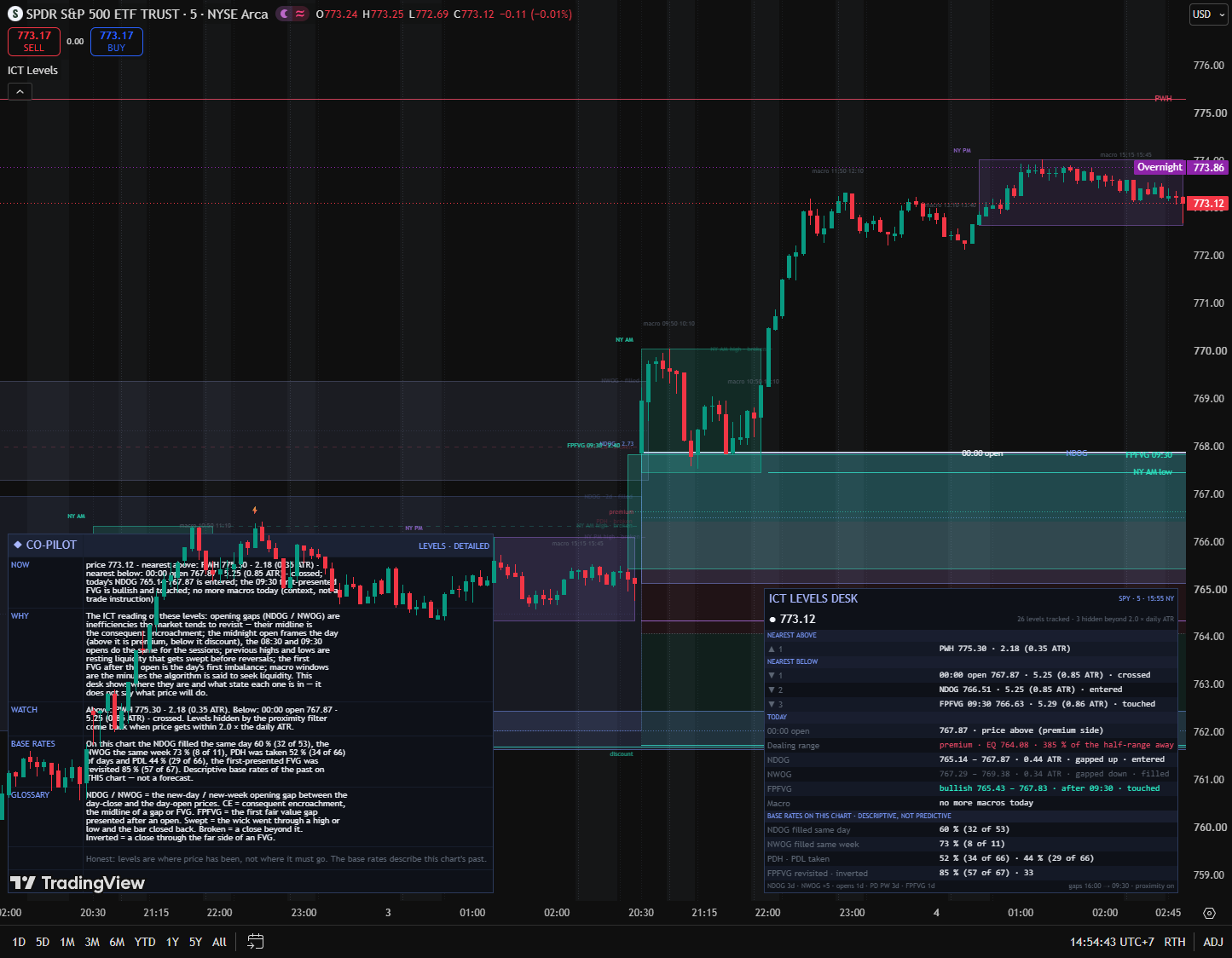Screen dimensions: 1232x958
Task: Open the USD currency dropdown
Action: pyautogui.click(x=1208, y=14)
